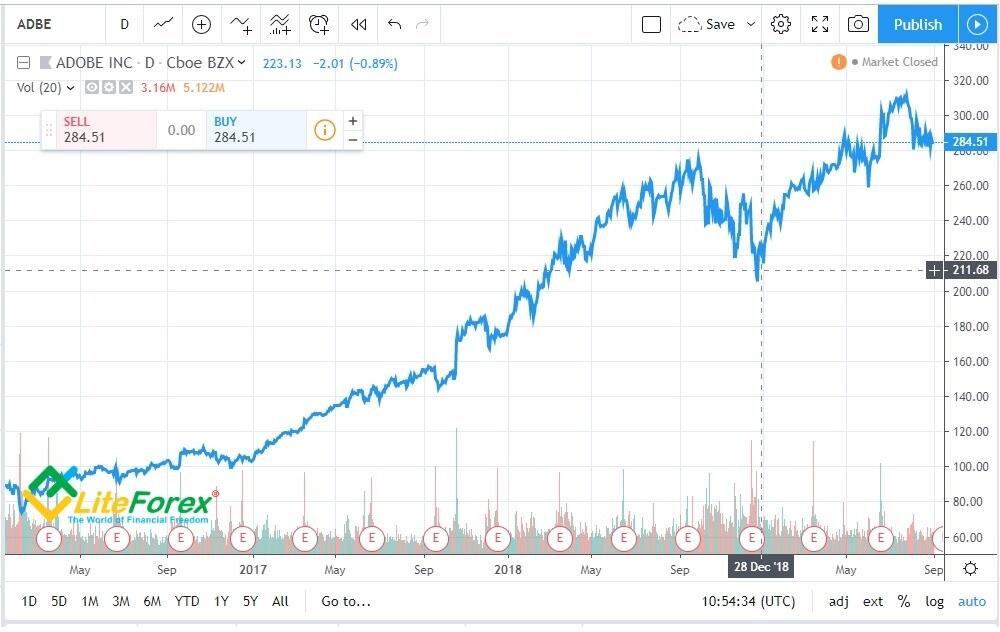Screen dimensions: 1000x632
Task: Open chart settings with the gear icon
Action: 780,24
